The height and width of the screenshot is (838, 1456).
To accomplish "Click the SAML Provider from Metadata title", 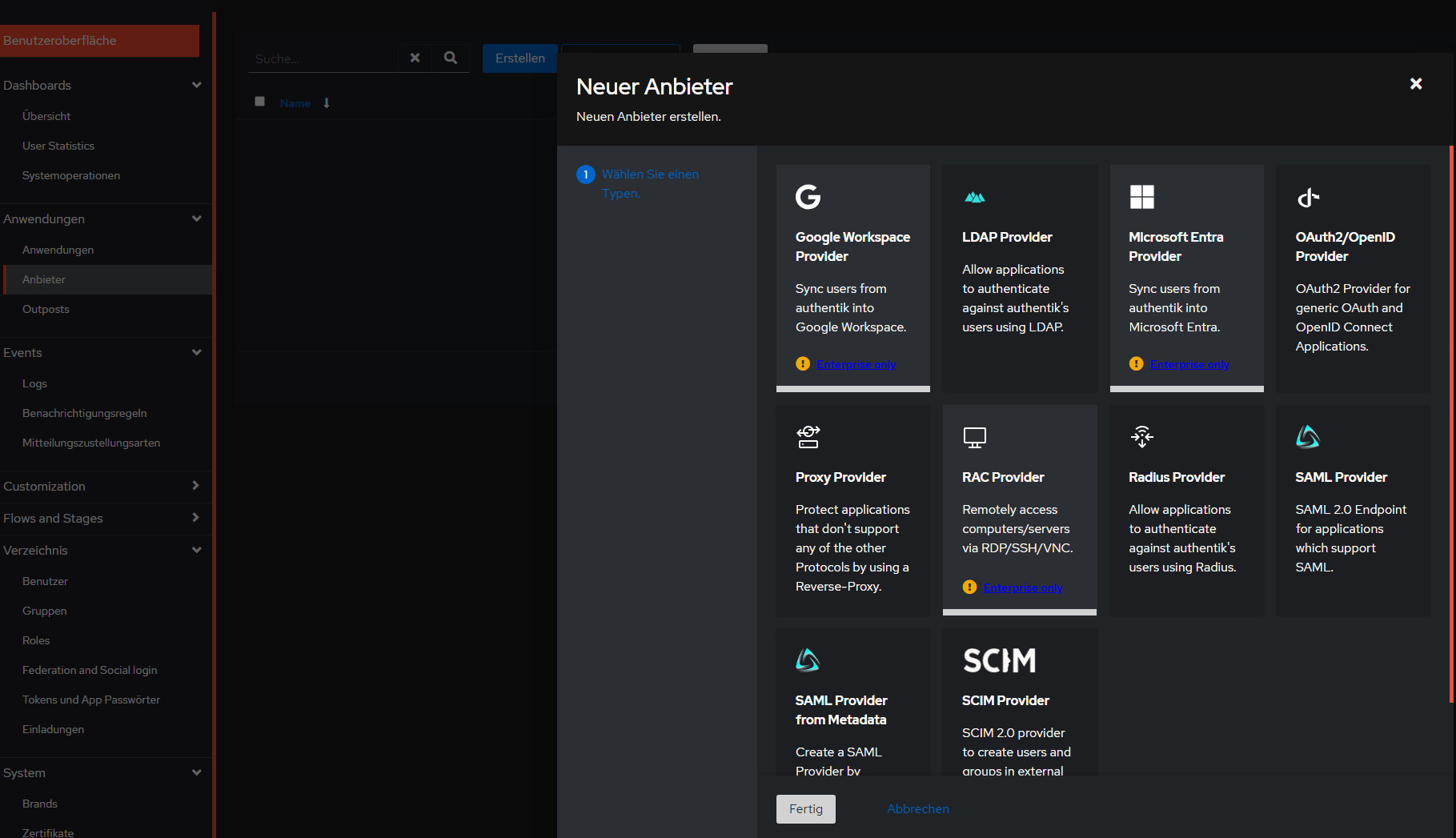I will coord(841,710).
